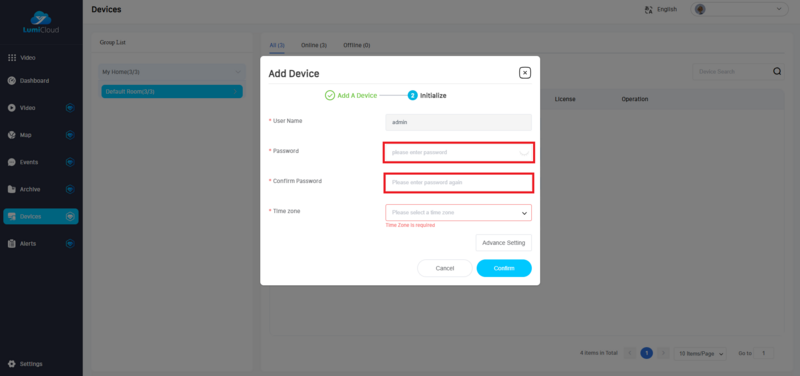Screen dimensions: 800x376
Task: Open the Settings gear icon
Action: click(12, 364)
